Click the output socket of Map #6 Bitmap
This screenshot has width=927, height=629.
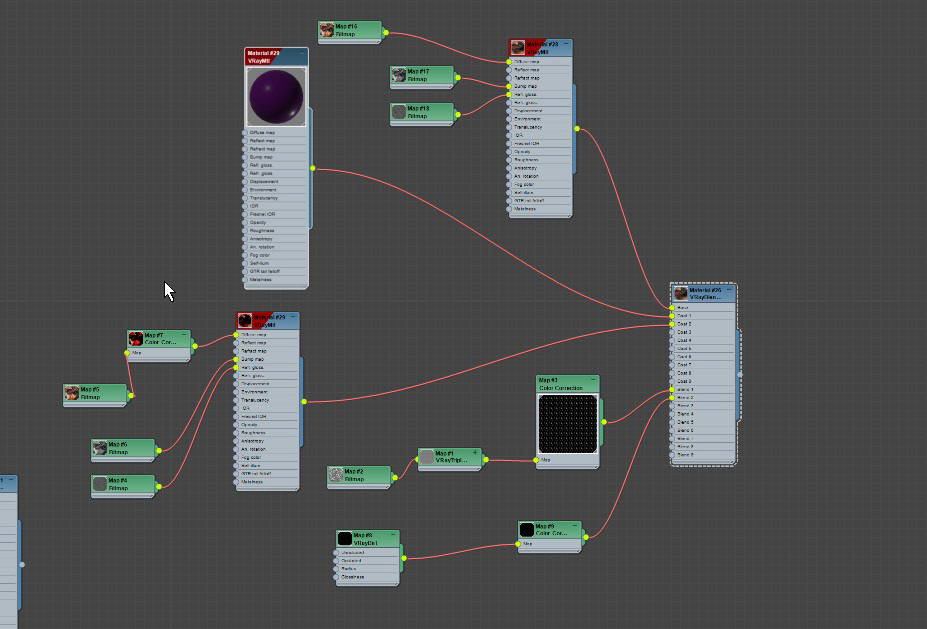point(159,450)
